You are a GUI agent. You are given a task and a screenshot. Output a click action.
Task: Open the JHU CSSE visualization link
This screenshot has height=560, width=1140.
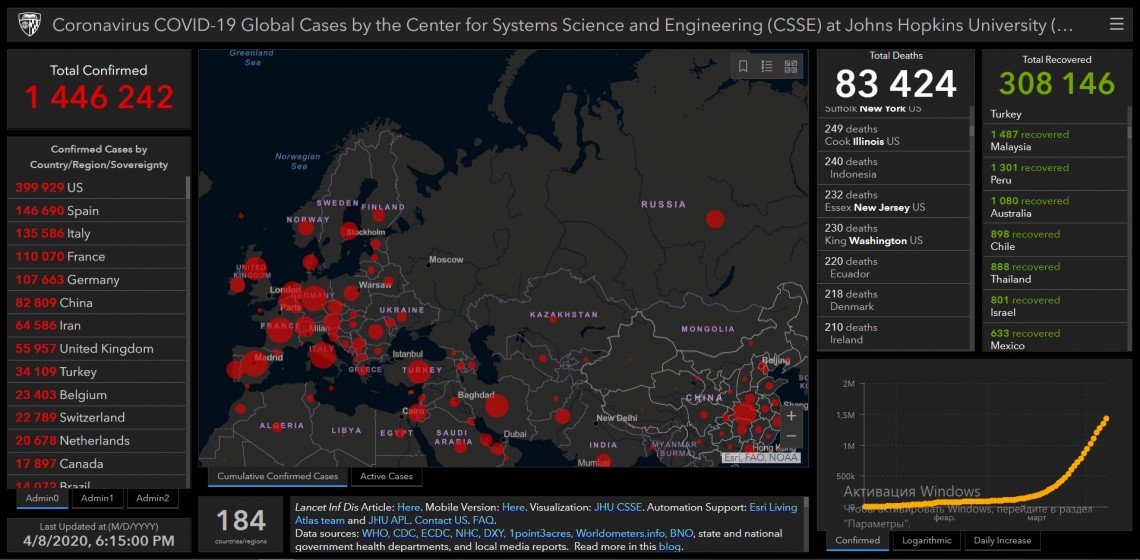click(x=617, y=507)
